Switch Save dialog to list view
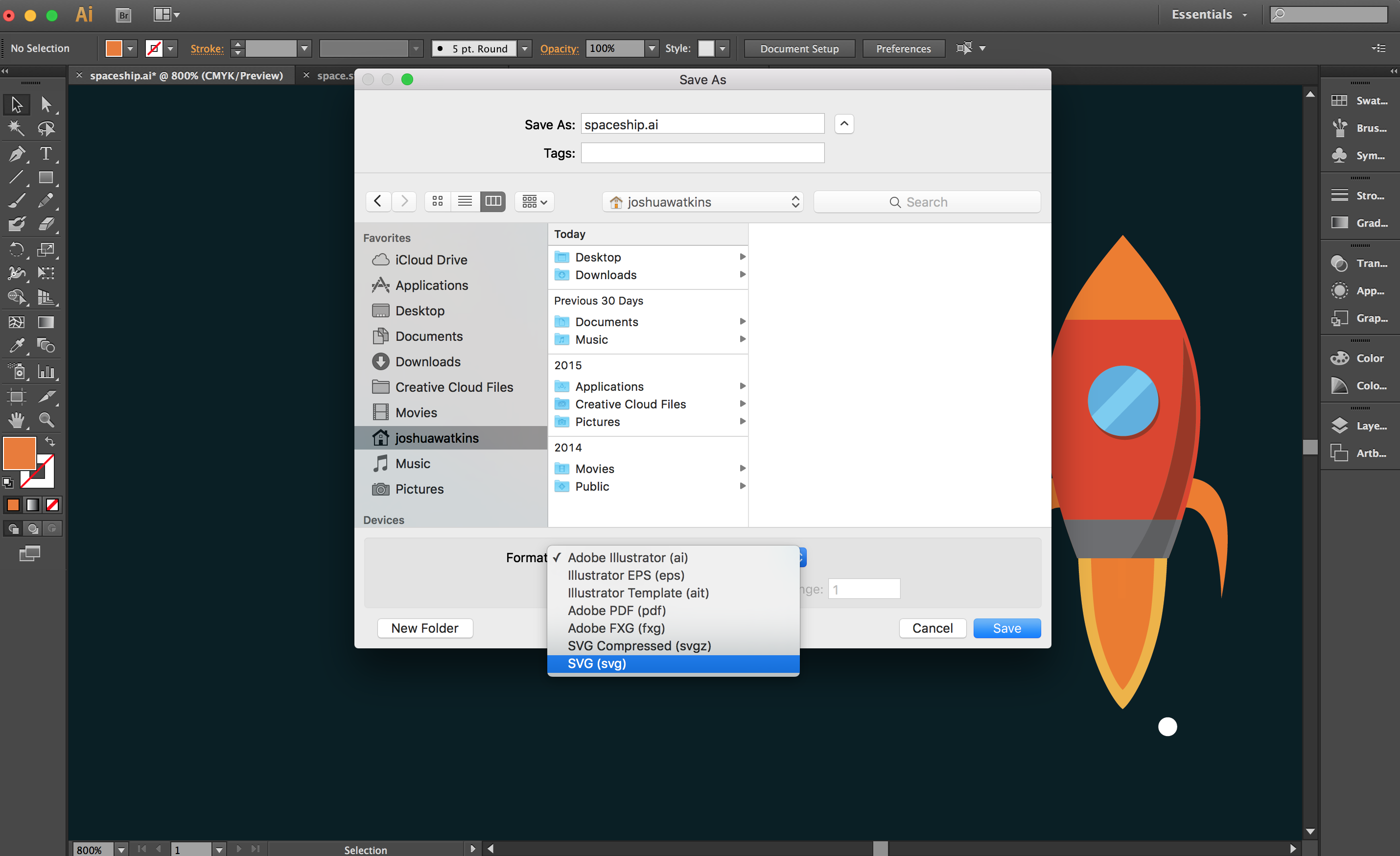This screenshot has width=1400, height=856. (x=465, y=201)
